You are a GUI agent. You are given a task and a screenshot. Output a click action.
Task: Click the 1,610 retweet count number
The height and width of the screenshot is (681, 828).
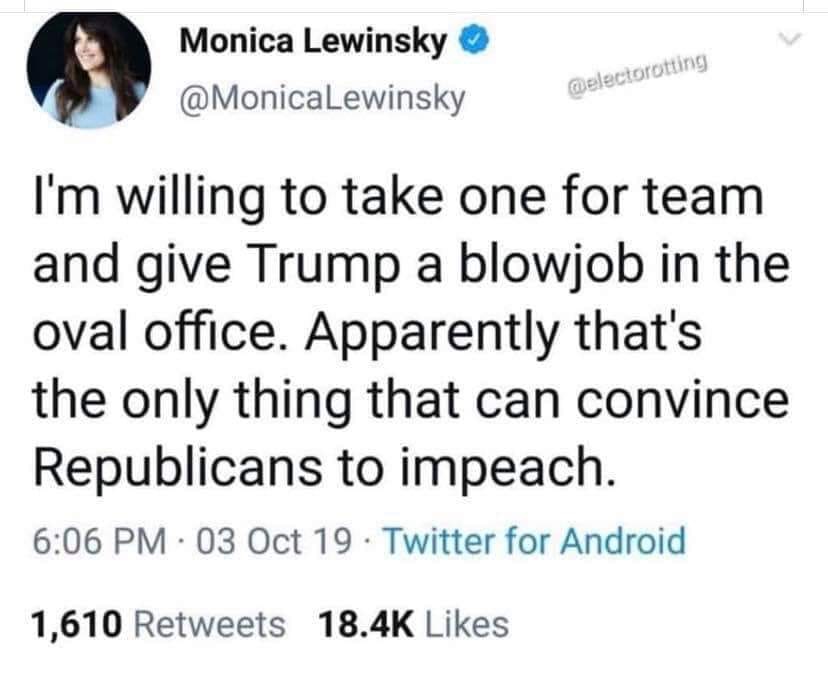point(77,624)
